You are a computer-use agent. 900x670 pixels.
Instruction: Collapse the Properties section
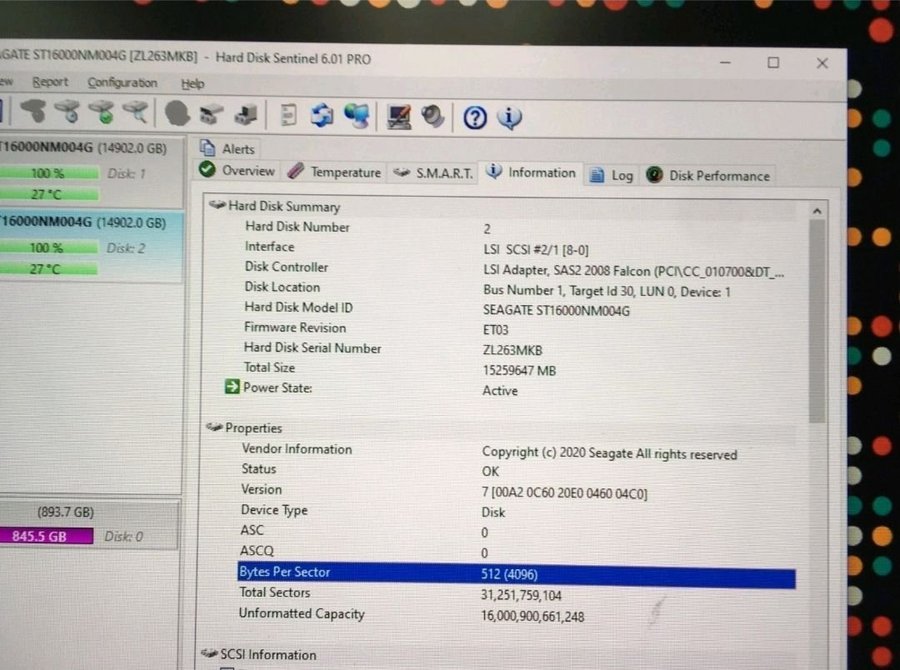[x=214, y=428]
